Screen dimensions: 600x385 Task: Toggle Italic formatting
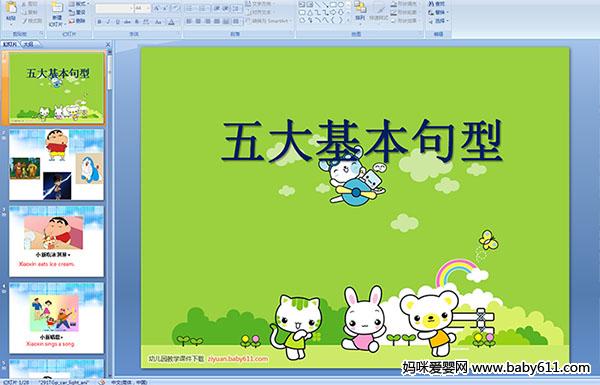108,22
